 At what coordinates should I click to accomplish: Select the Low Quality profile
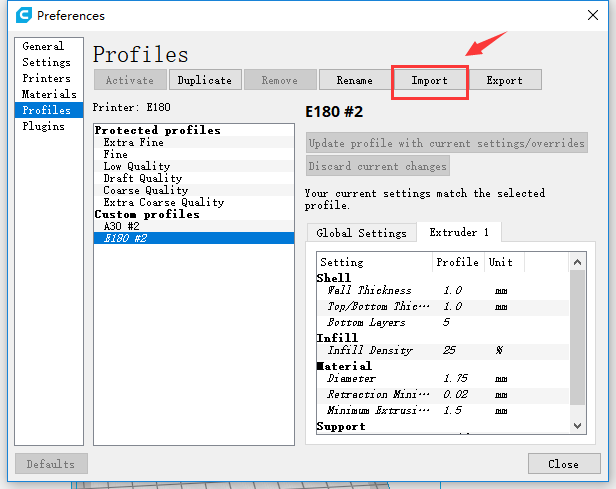[194, 166]
